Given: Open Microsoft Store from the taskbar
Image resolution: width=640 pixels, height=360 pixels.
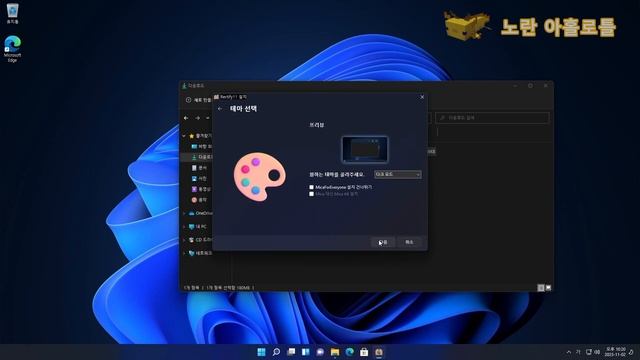Looking at the screenshot, I should click(364, 352).
